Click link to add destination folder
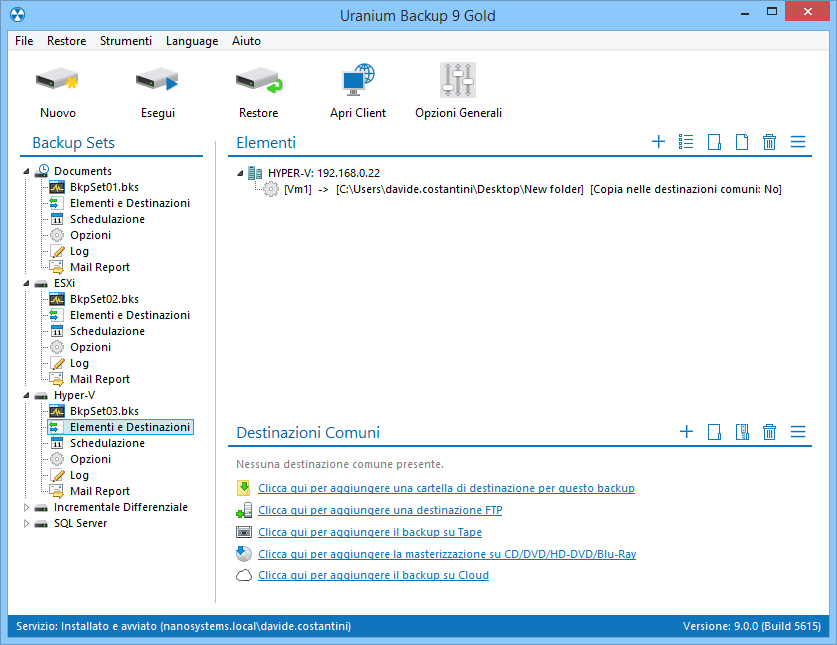This screenshot has width=837, height=645. [x=446, y=488]
